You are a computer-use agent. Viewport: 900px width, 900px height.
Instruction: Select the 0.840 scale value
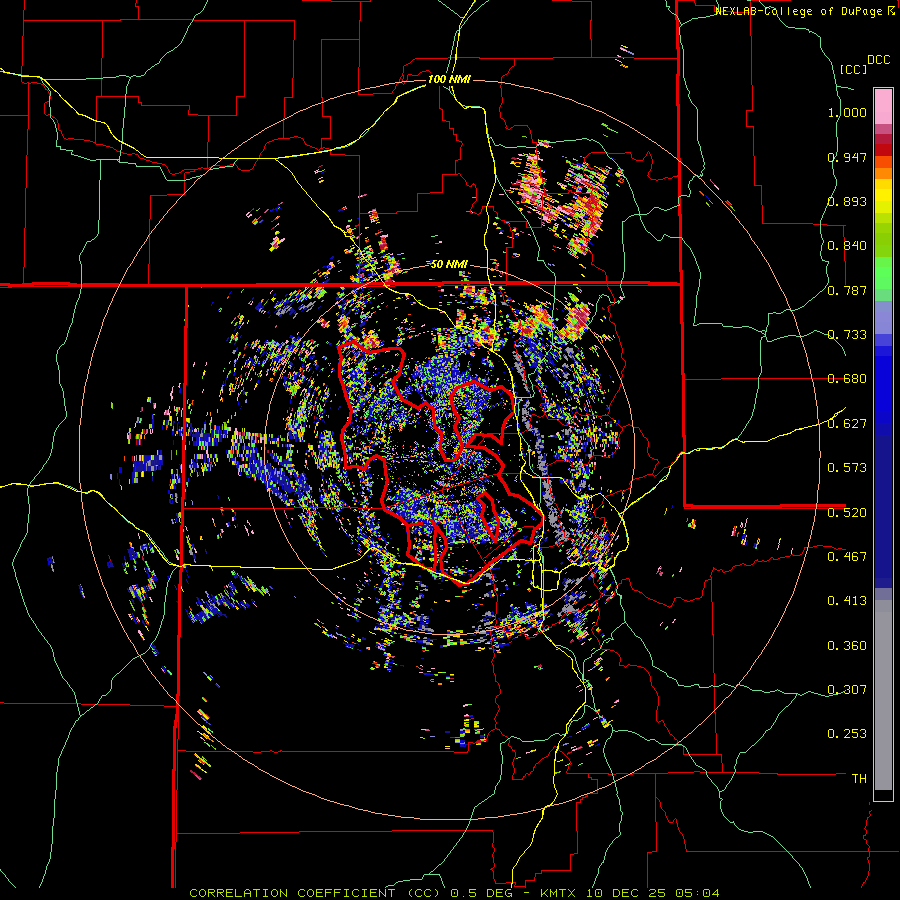[847, 246]
